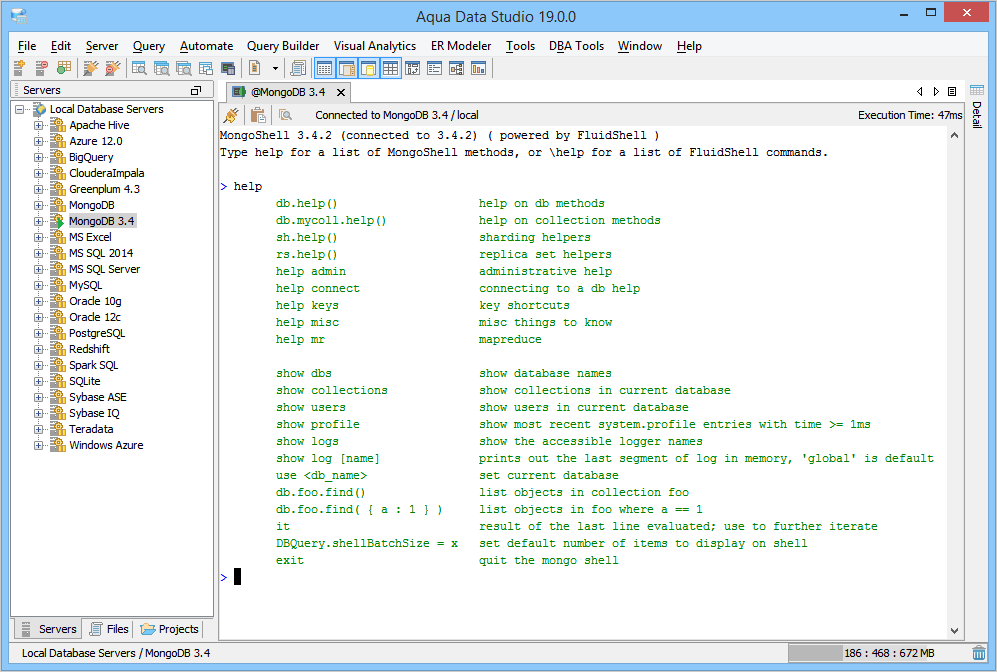Click the shell scrollbar down arrow
Viewport: 997px width, 672px height.
pos(954,631)
